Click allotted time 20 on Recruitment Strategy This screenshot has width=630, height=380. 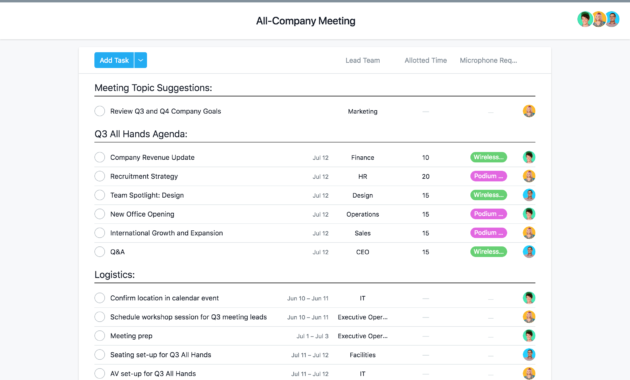[425, 176]
